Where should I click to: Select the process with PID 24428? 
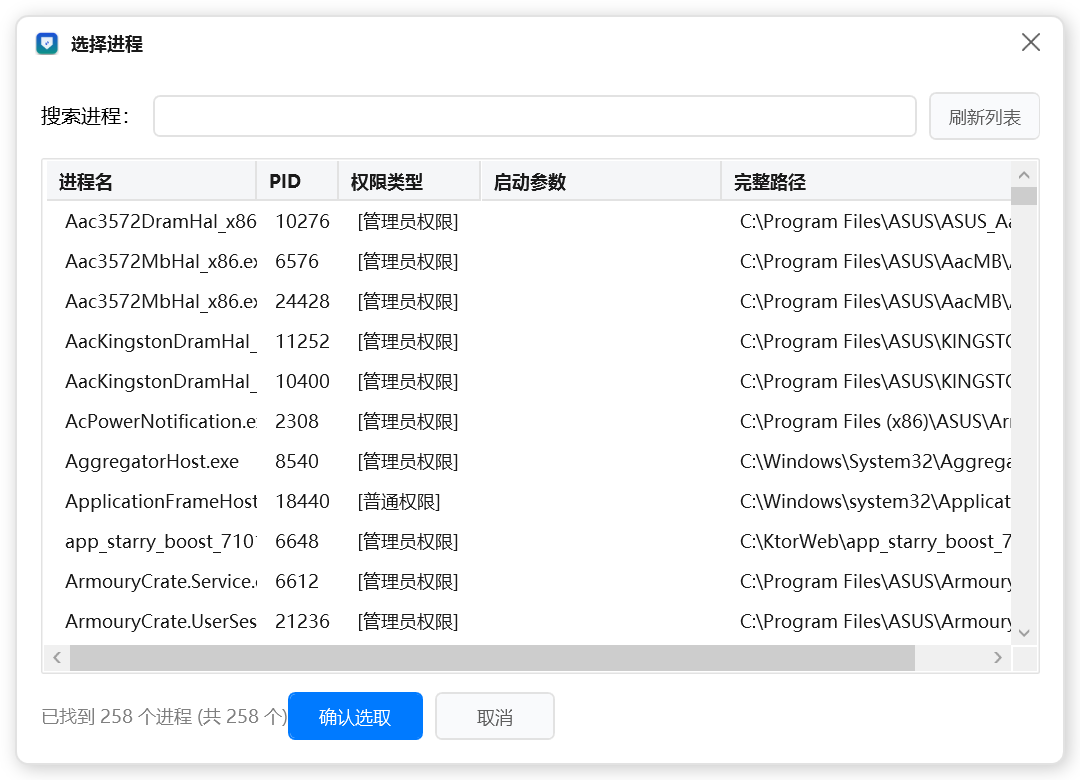[528, 301]
